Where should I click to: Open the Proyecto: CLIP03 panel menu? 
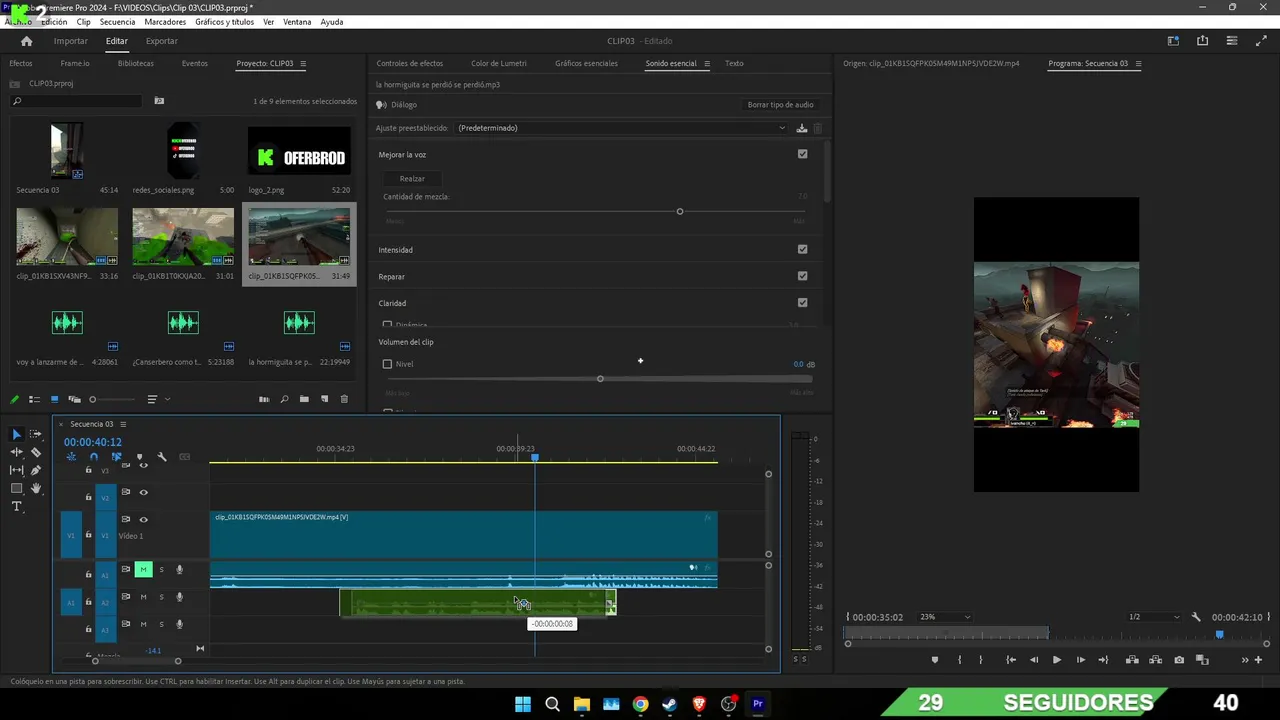303,64
